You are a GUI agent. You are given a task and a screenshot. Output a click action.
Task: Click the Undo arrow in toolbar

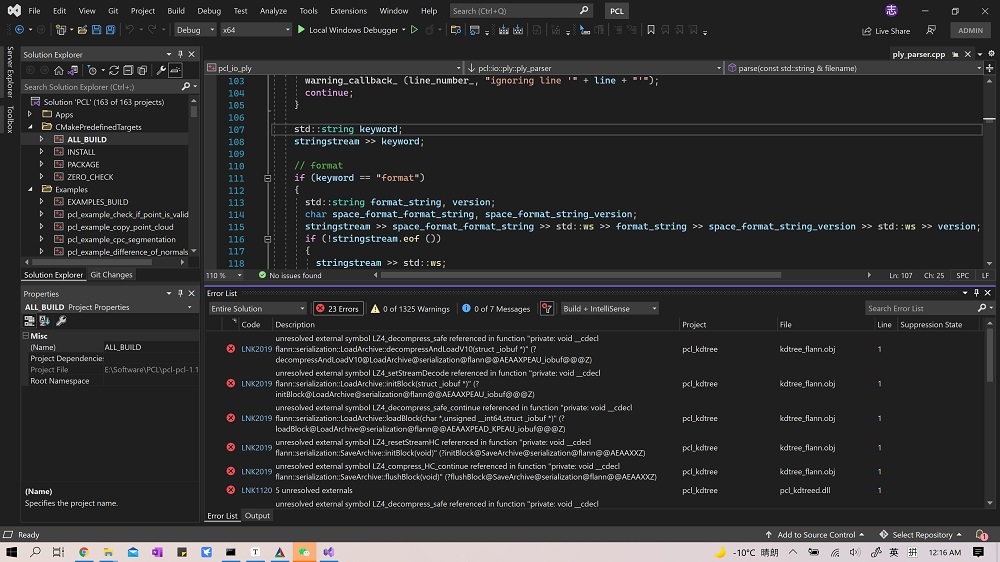129,30
